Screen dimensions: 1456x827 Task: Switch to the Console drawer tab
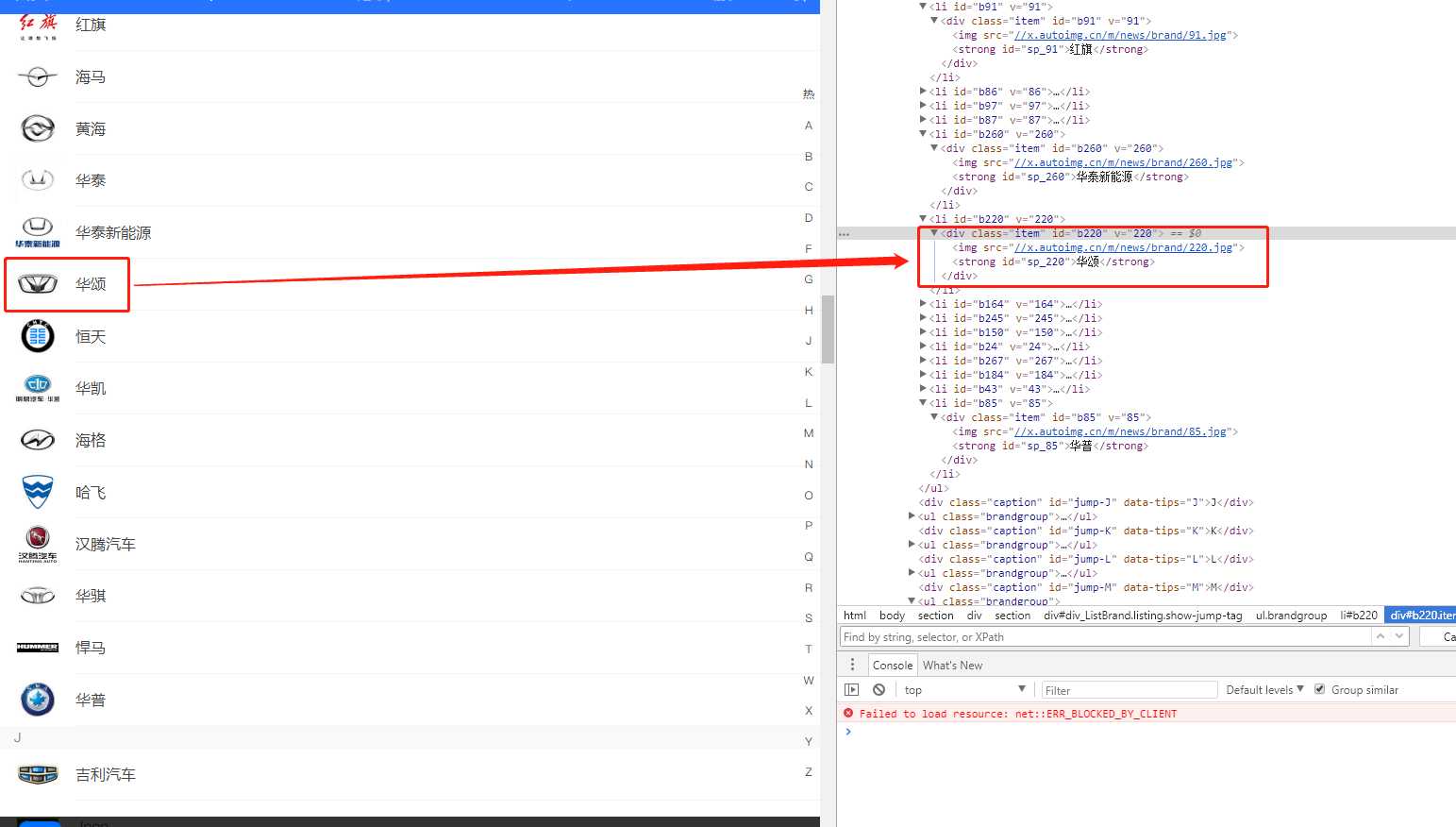point(892,665)
